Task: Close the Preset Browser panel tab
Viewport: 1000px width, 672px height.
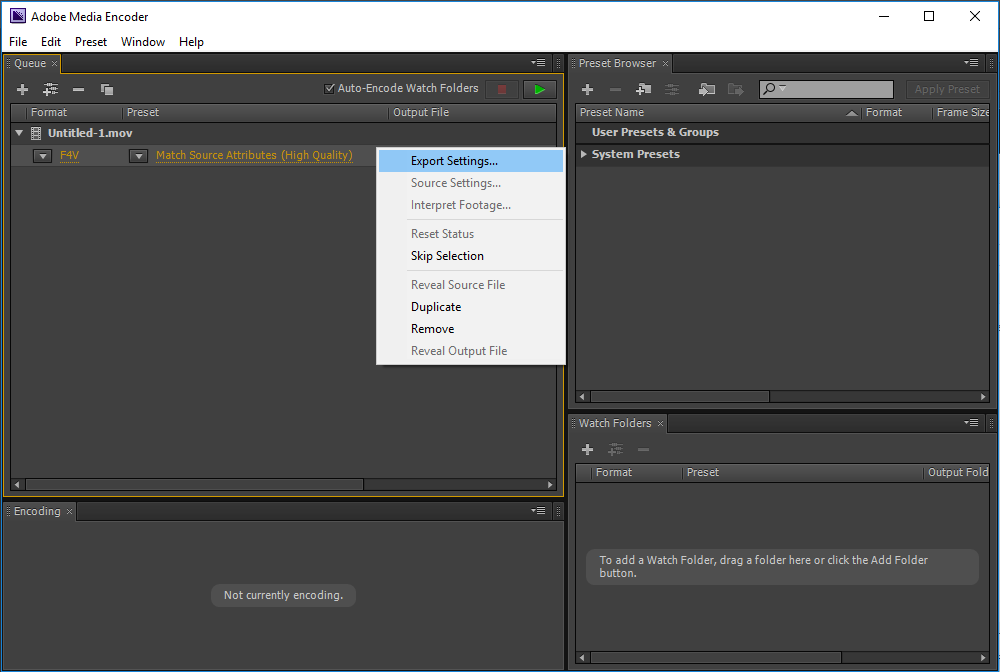Action: coord(665,63)
